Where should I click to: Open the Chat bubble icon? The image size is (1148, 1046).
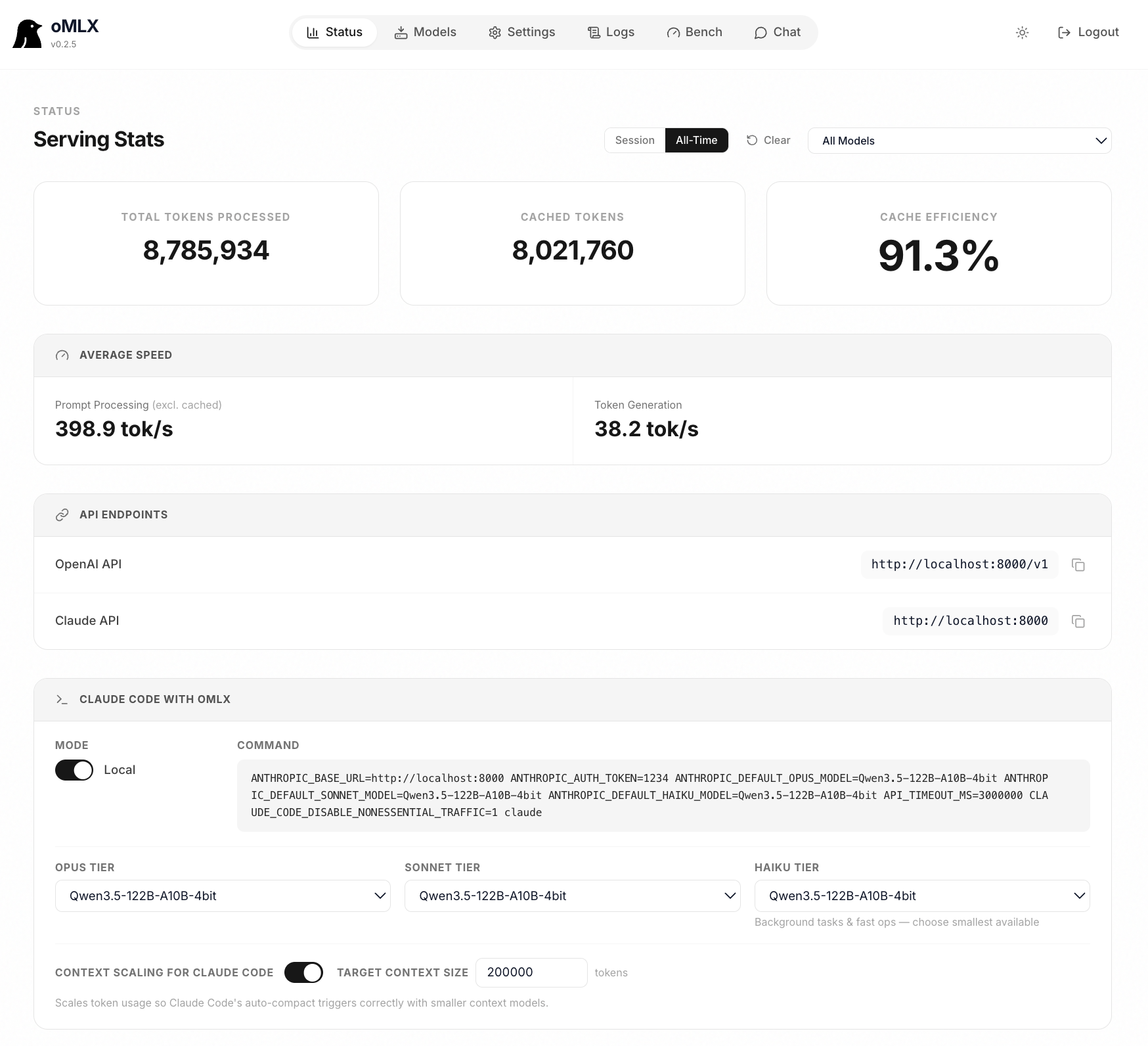point(761,32)
